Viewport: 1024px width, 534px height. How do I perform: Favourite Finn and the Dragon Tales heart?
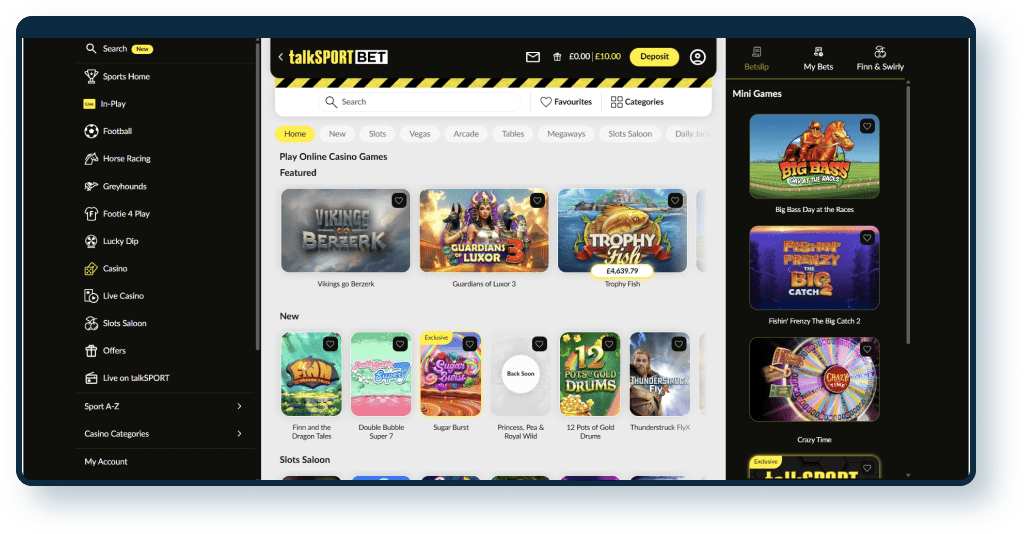(x=330, y=344)
